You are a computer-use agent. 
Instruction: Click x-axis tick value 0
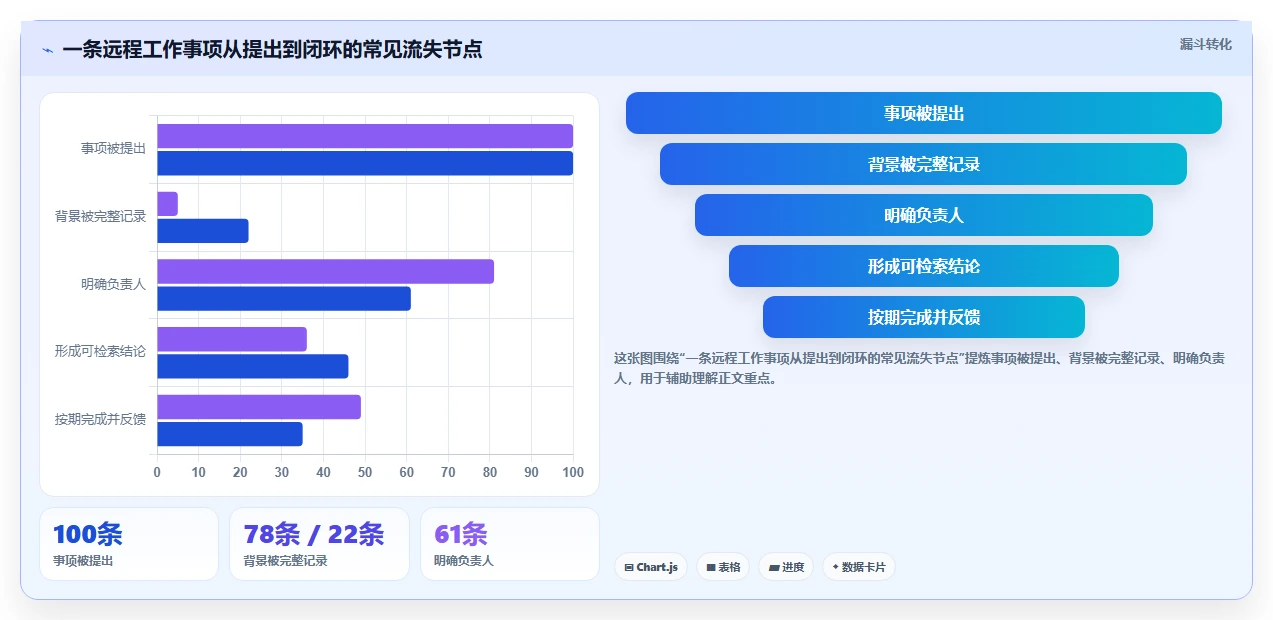point(157,472)
